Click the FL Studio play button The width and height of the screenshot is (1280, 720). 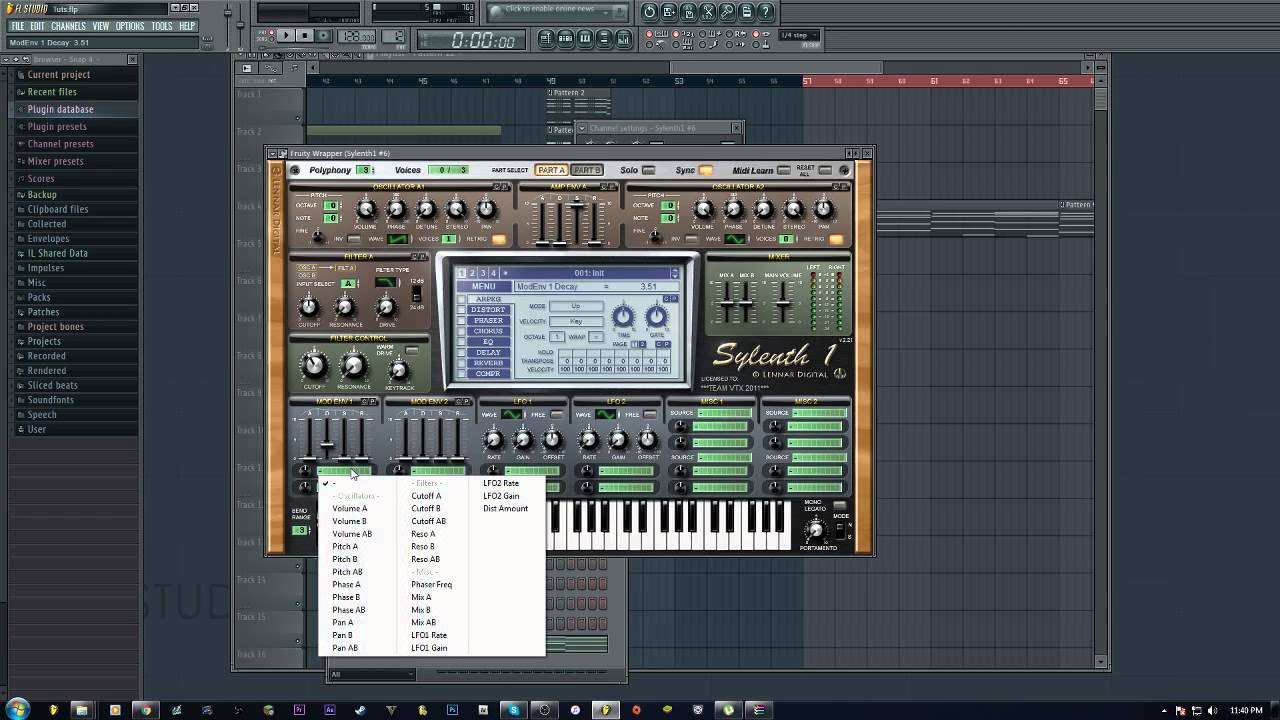click(285, 36)
